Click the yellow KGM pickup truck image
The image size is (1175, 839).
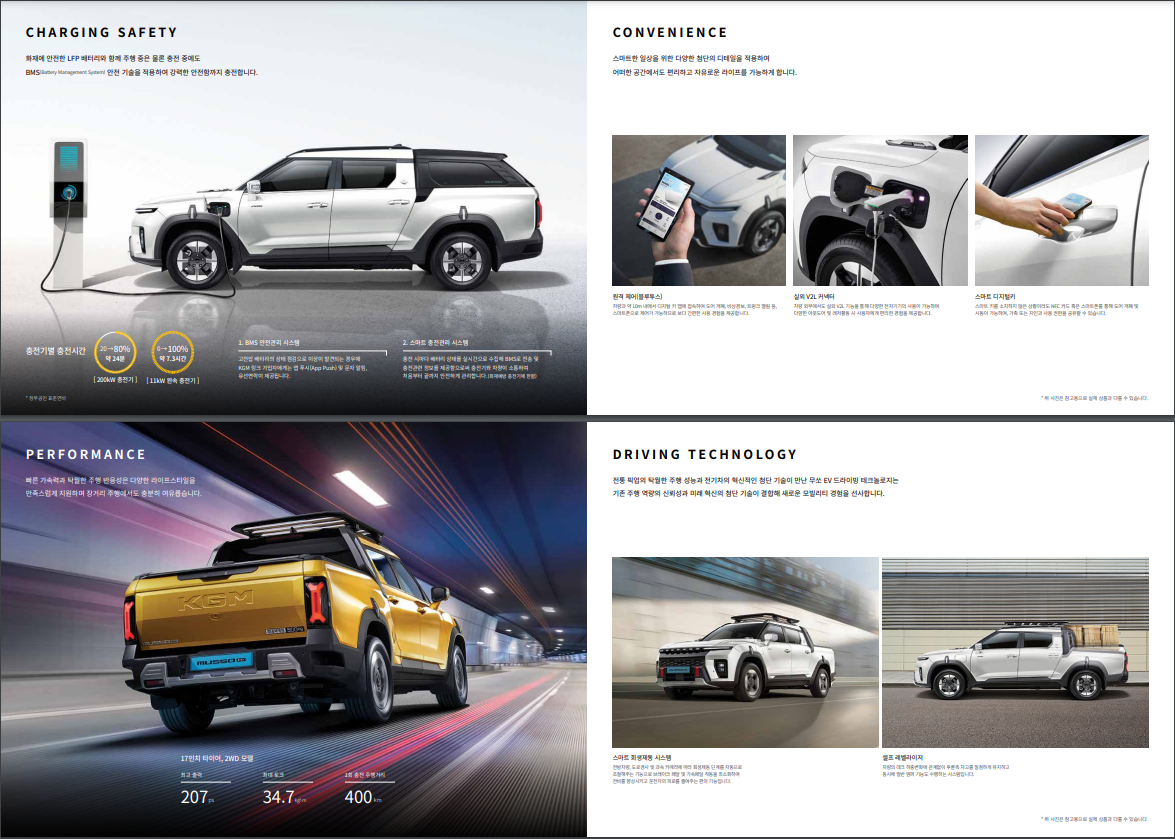[296, 622]
